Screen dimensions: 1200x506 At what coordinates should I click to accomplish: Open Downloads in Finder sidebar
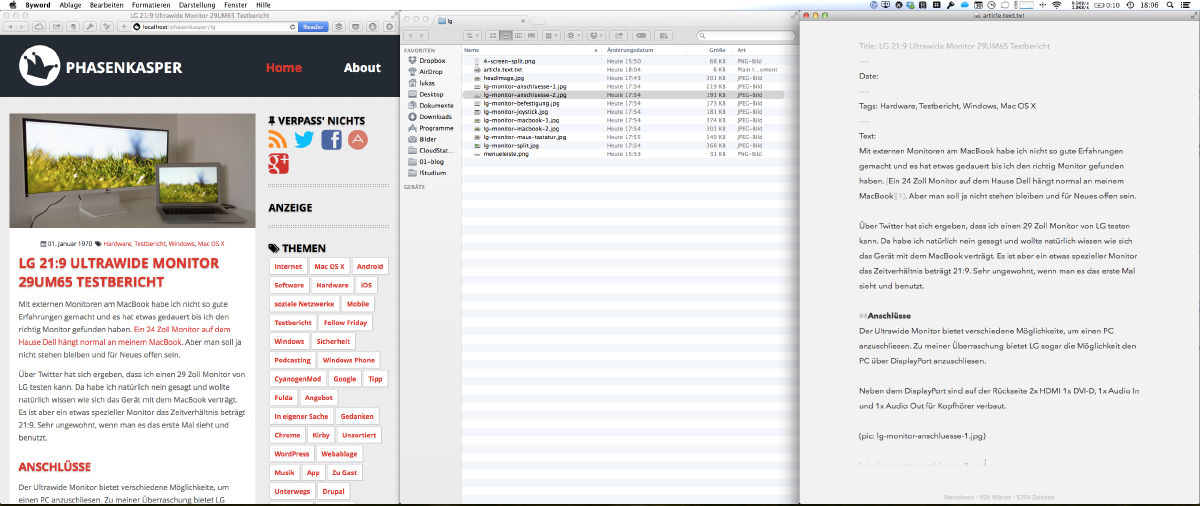coord(428,116)
